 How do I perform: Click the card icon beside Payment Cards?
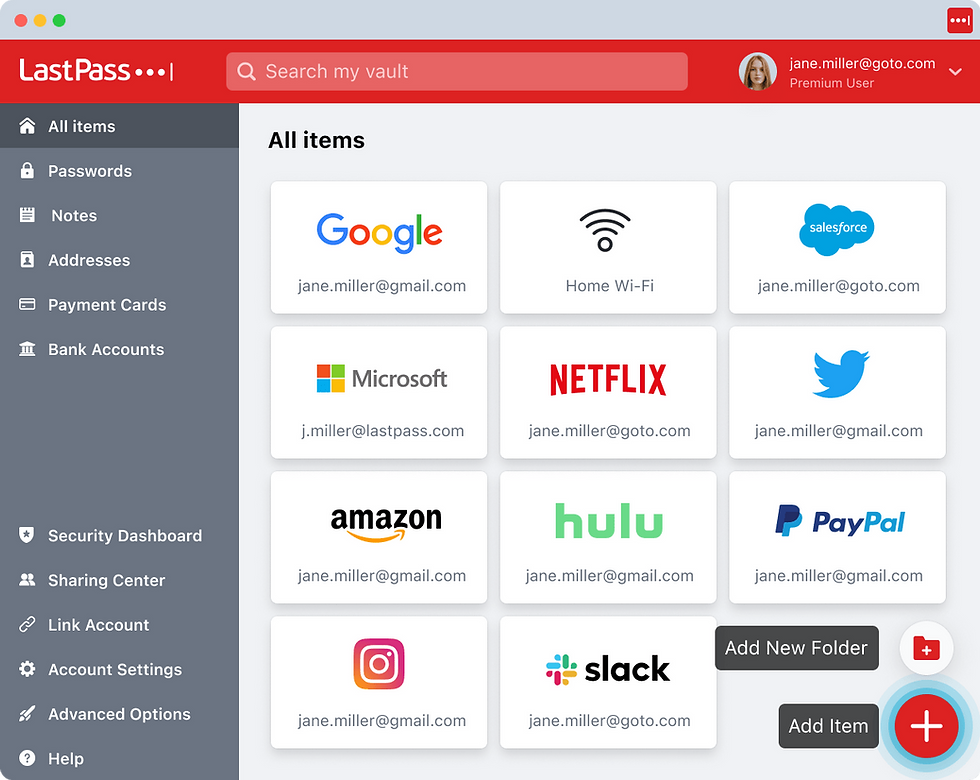tap(27, 304)
